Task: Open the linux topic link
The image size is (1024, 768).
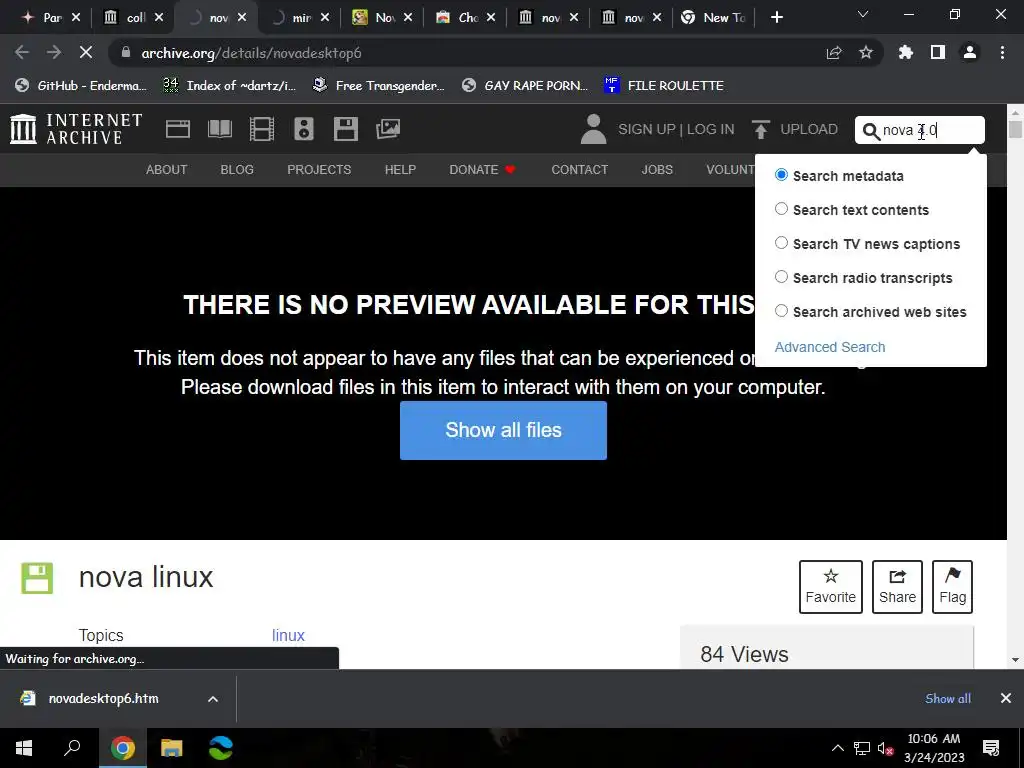Action: coord(288,635)
